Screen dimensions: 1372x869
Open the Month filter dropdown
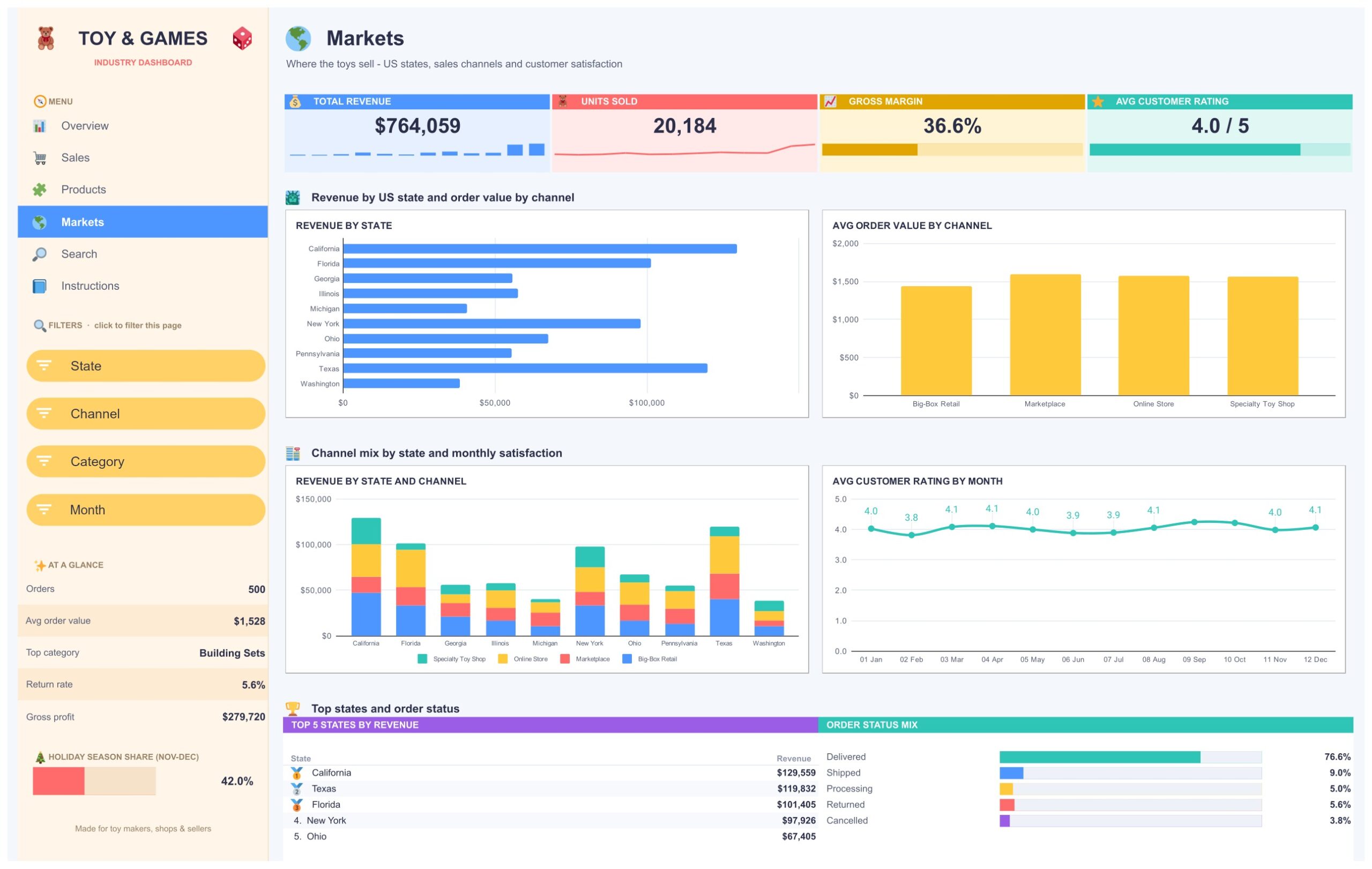[x=146, y=510]
